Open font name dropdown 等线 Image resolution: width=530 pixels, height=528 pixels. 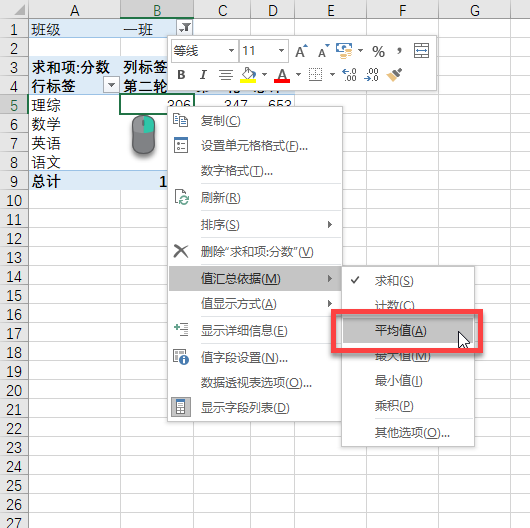(x=231, y=51)
